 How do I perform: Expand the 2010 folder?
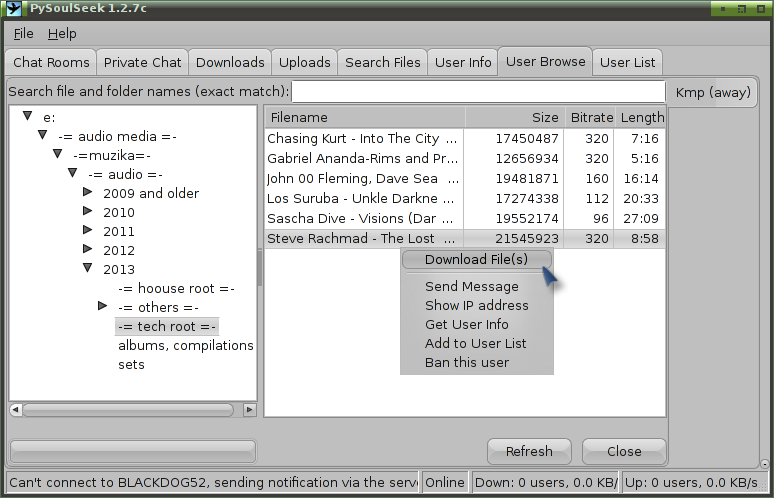pyautogui.click(x=87, y=211)
